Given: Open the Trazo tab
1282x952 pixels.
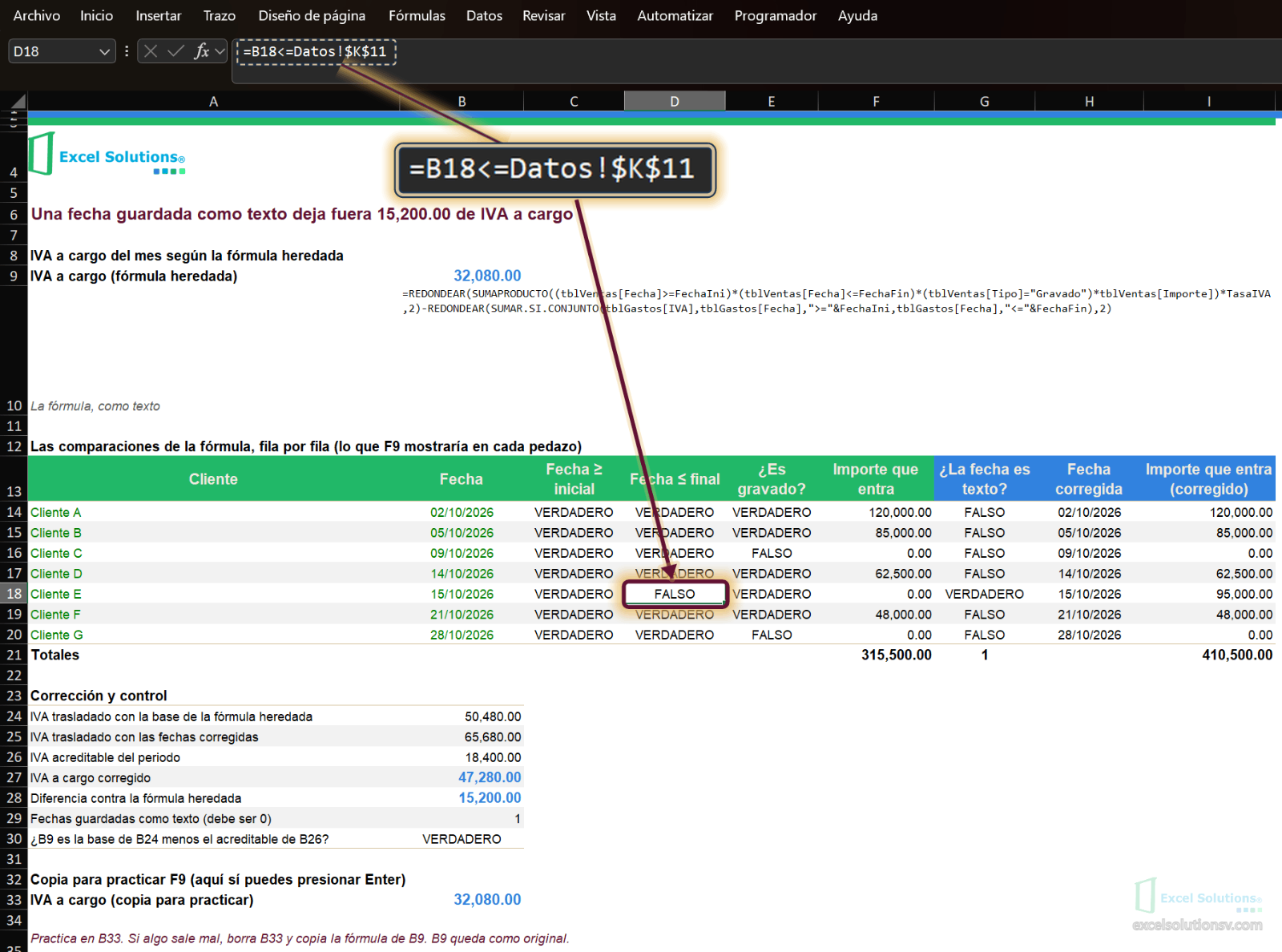Looking at the screenshot, I should tap(220, 15).
